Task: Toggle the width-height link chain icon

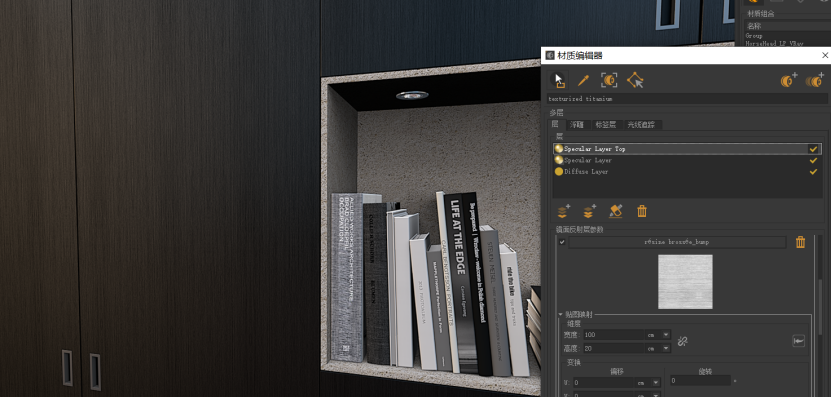Action: coord(683,342)
